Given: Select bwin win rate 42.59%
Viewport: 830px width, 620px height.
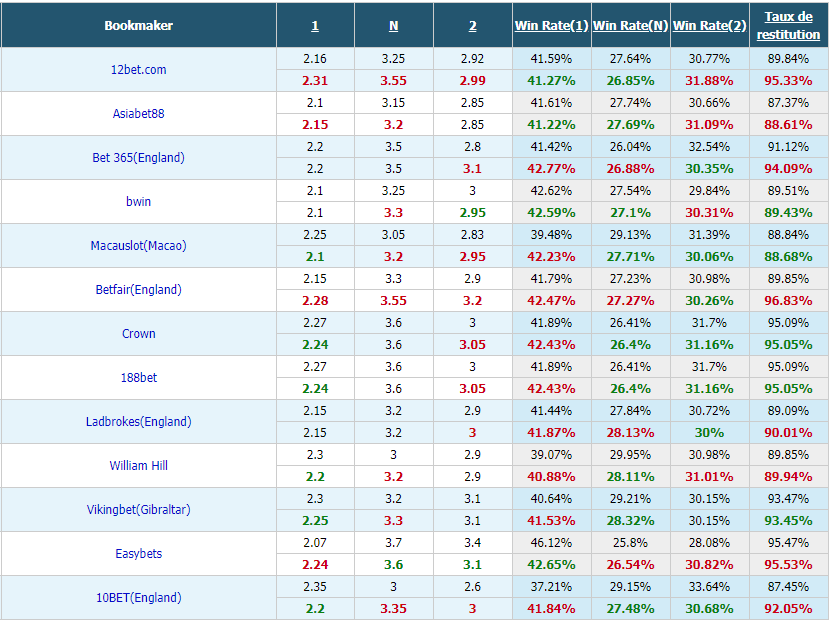Looking at the screenshot, I should click(551, 212).
